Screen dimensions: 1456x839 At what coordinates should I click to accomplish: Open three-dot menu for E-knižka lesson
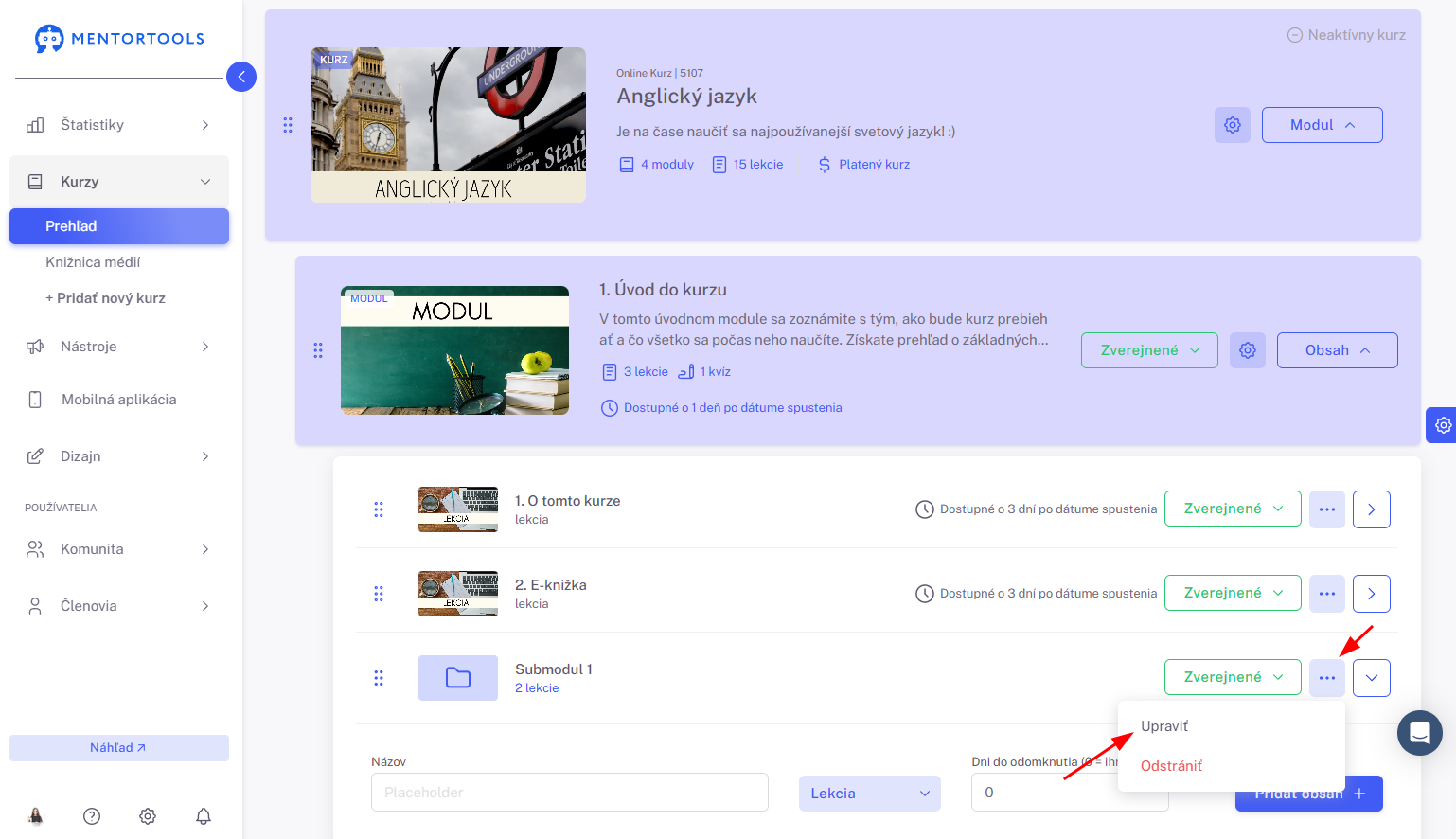1326,594
